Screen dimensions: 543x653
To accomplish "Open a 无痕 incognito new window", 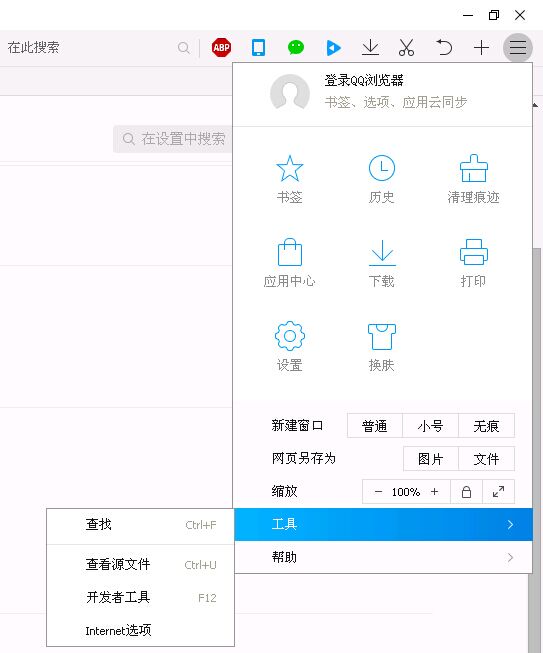I will (486, 426).
